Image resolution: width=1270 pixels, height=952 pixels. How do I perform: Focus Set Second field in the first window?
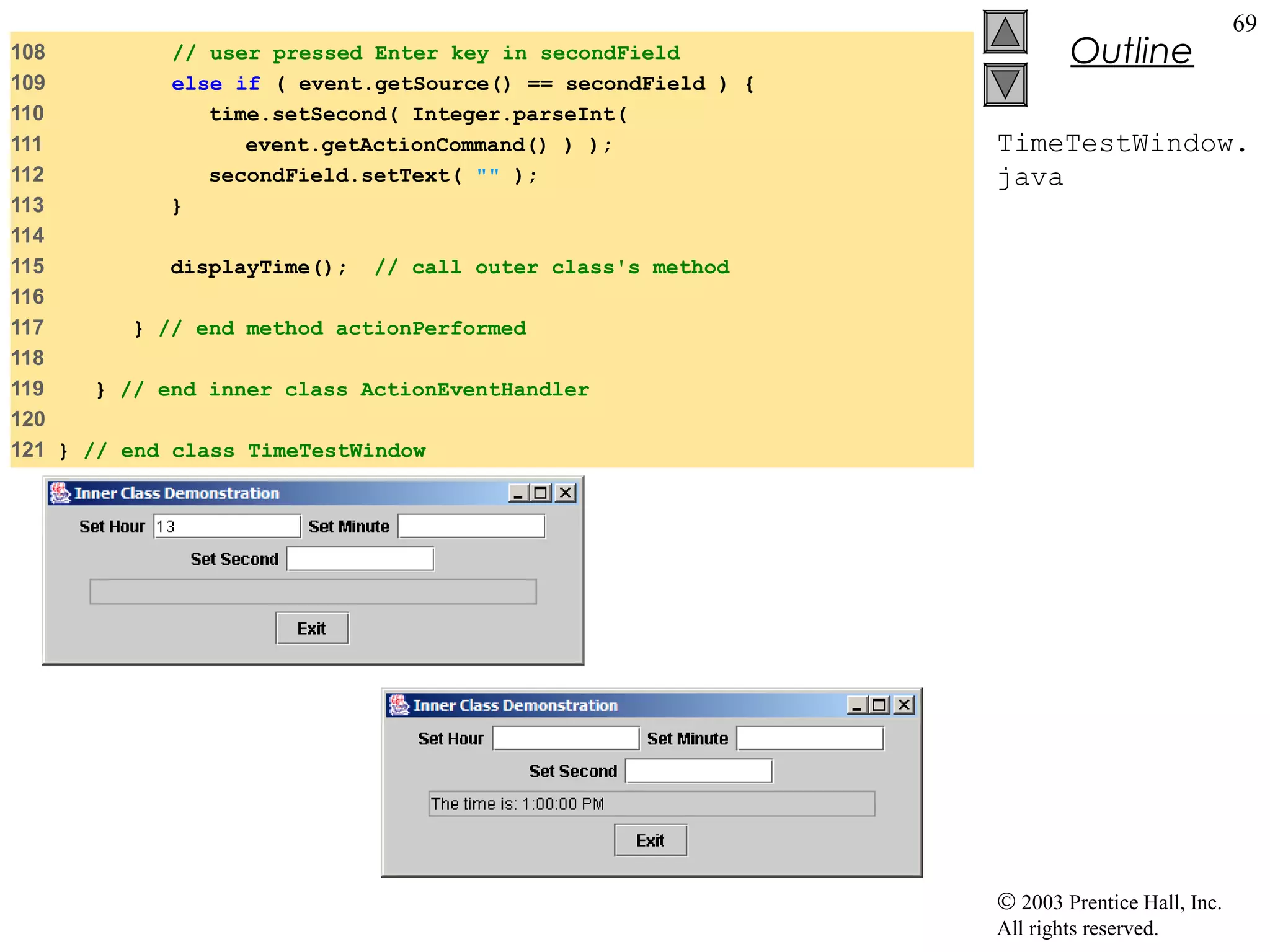click(360, 558)
